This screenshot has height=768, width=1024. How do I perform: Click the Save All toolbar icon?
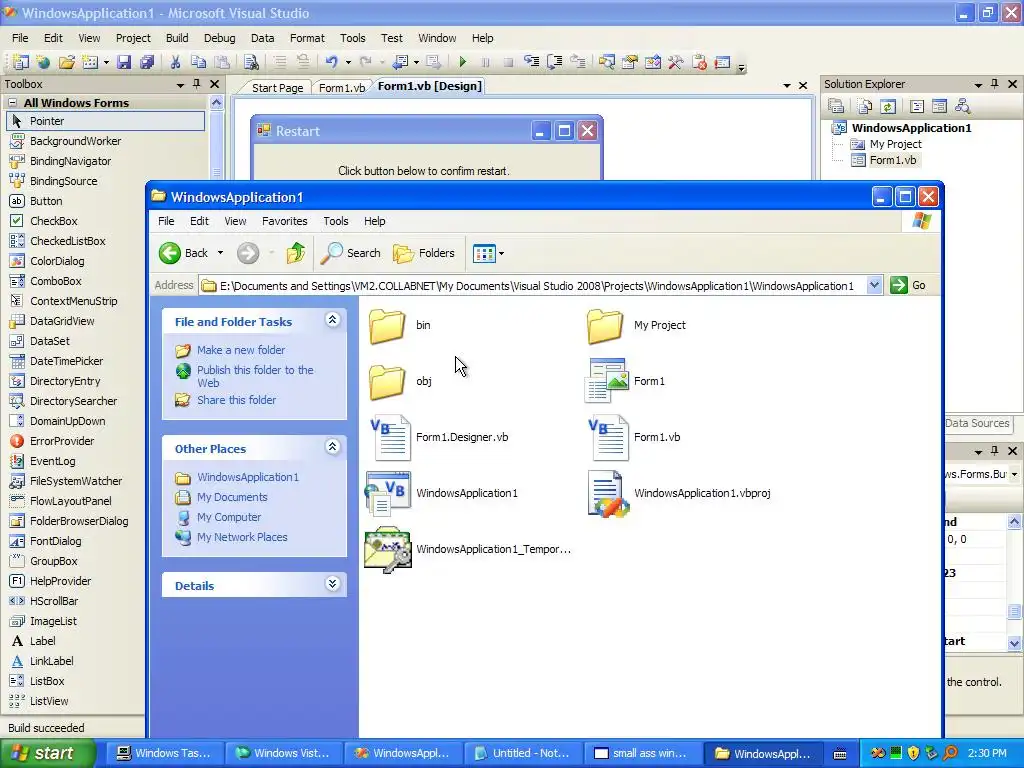point(147,62)
